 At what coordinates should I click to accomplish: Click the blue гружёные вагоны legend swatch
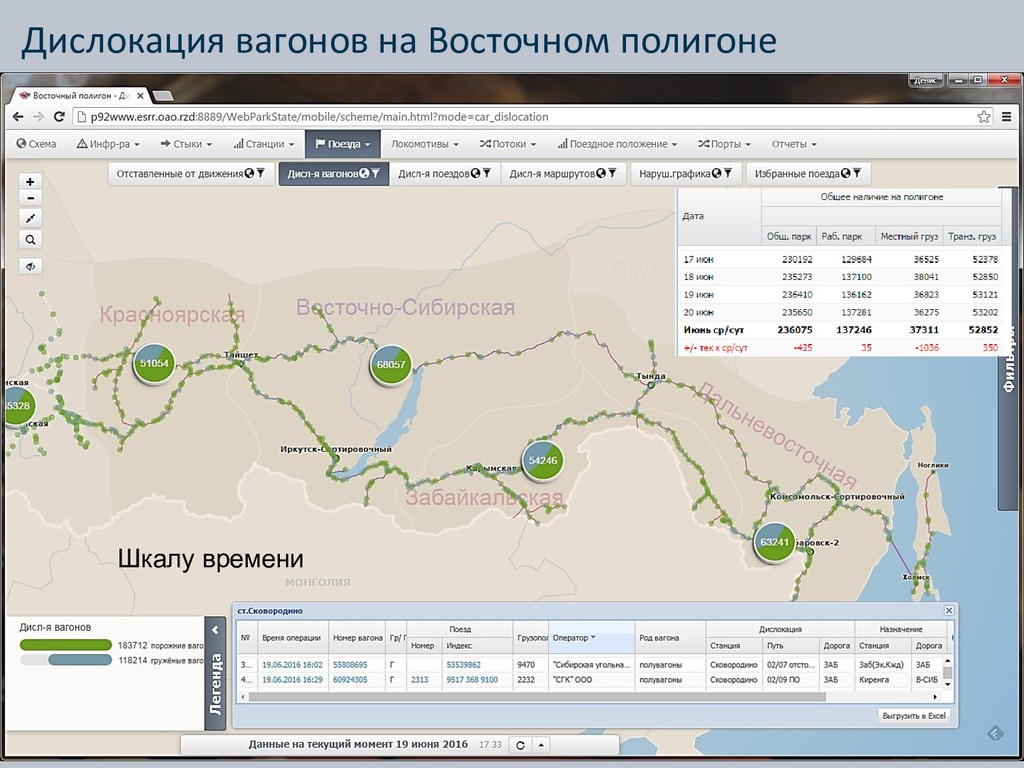[x=80, y=660]
